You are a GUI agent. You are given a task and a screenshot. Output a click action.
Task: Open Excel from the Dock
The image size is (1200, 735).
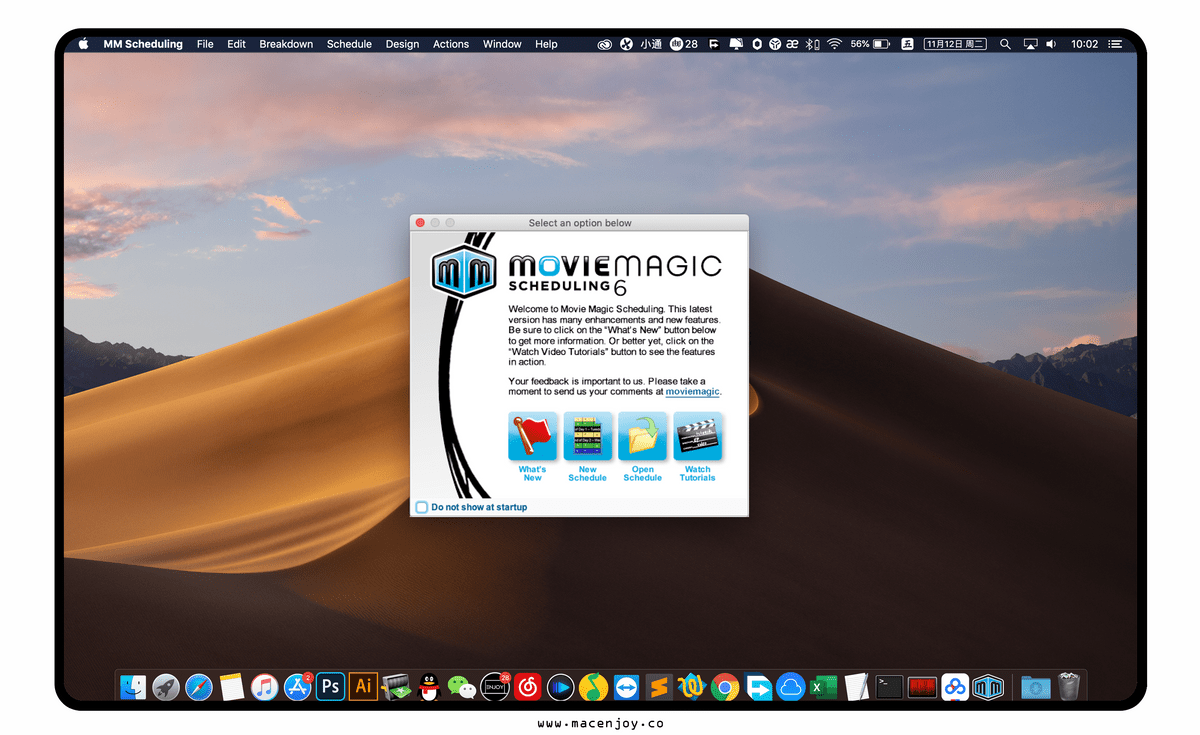point(823,686)
